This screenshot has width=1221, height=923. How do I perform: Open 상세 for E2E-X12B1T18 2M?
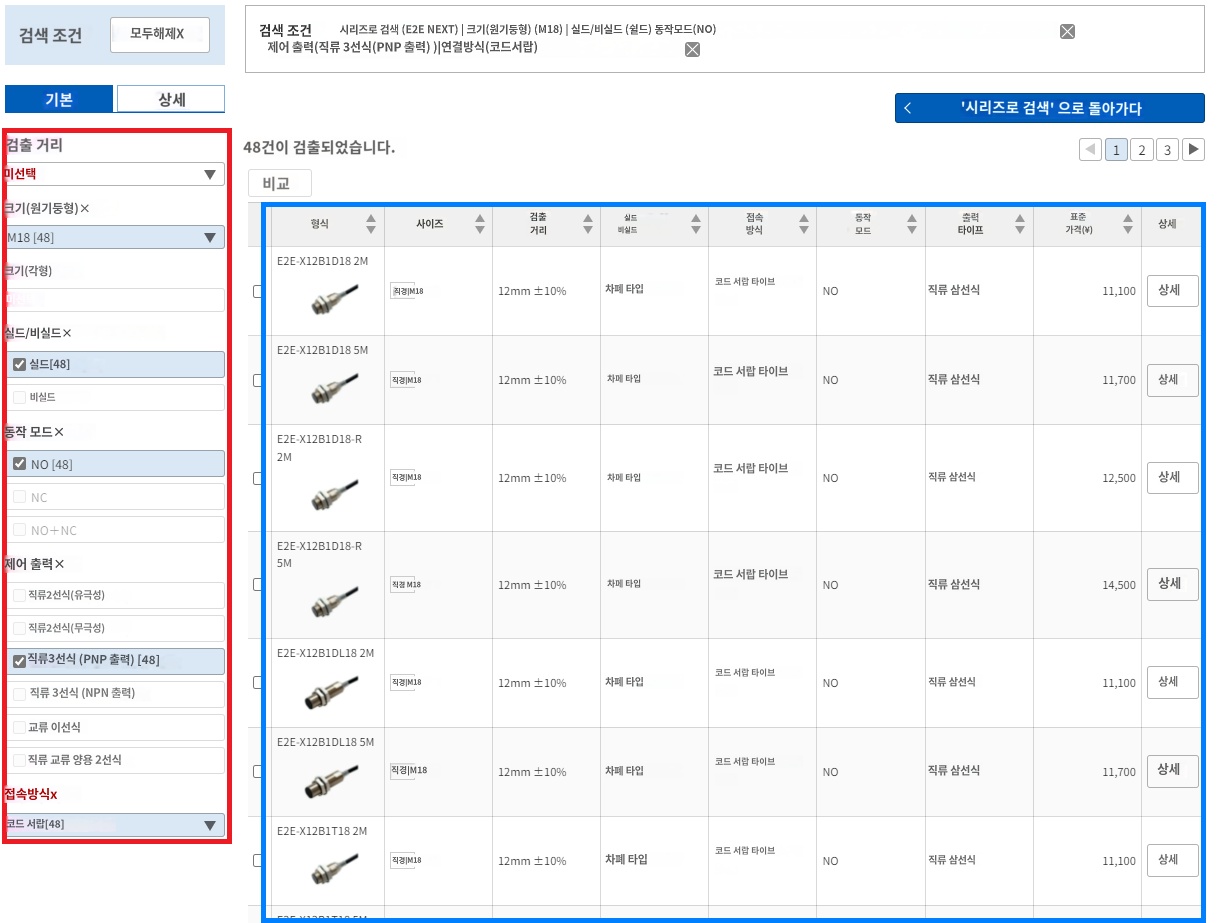(x=1172, y=859)
